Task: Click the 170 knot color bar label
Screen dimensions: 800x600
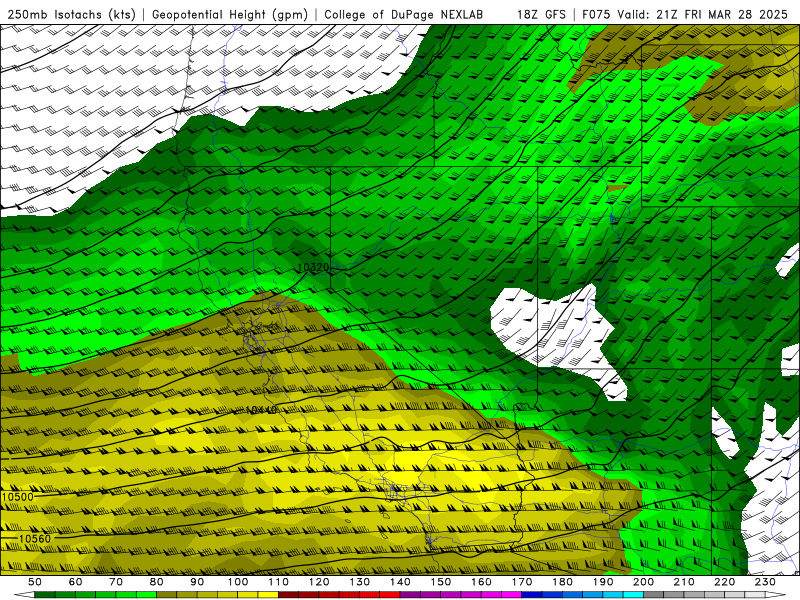Action: coord(522,582)
